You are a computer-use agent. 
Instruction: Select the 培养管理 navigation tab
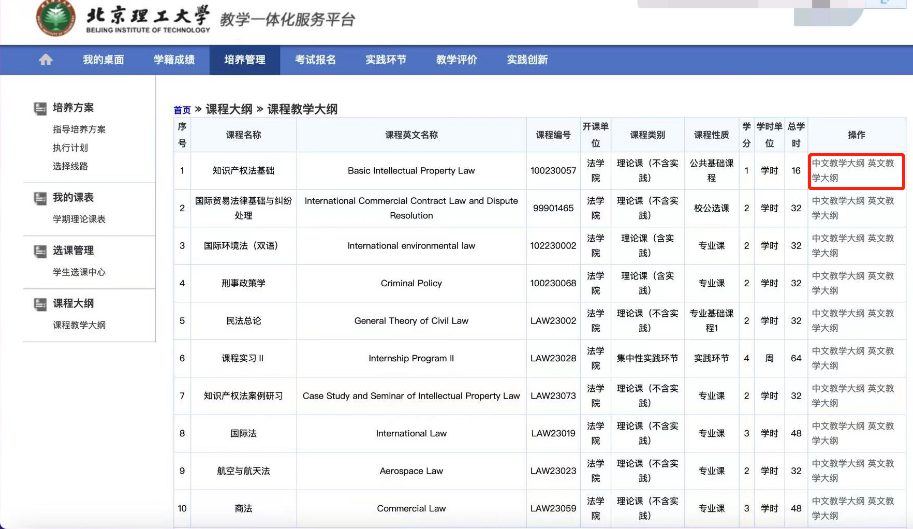(245, 59)
